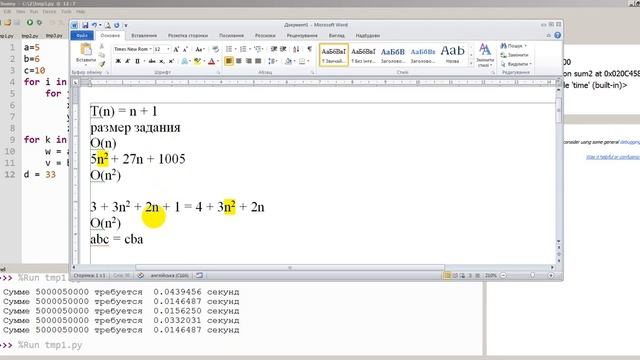Click the language indicator in Word's status bar
This screenshot has width=640, height=360.
[170, 276]
